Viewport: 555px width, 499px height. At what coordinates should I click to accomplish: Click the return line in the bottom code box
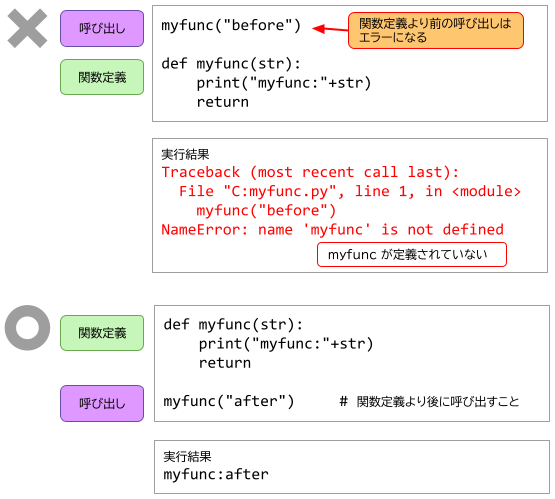click(225, 363)
